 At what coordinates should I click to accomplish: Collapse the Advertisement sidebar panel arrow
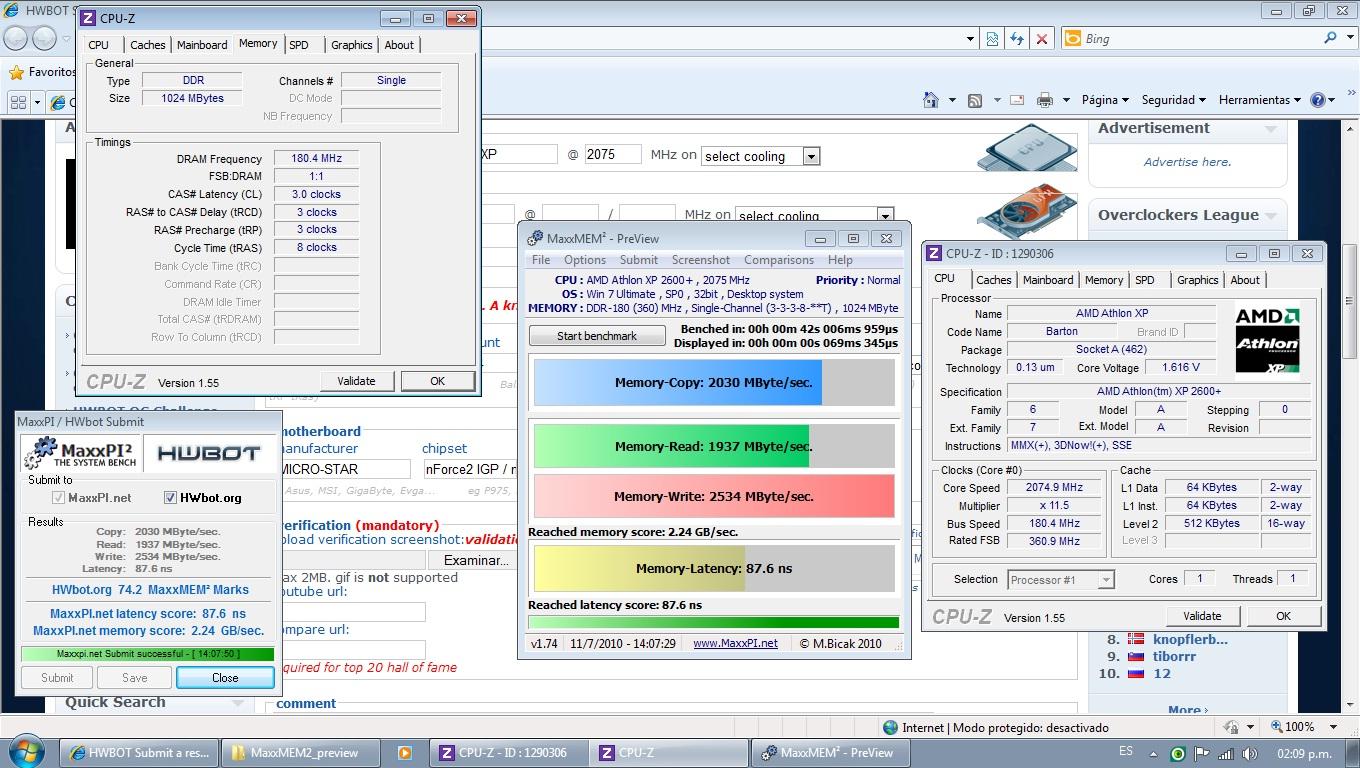tap(1271, 128)
